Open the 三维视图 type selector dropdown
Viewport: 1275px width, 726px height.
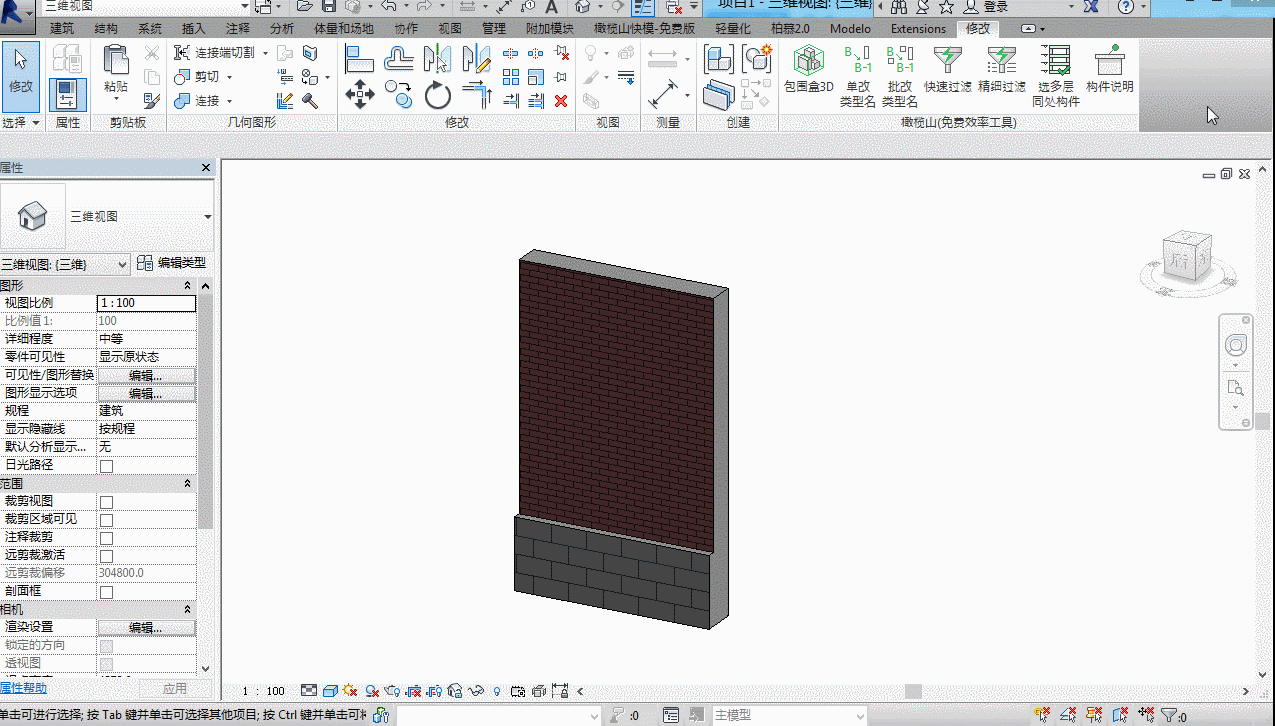(x=208, y=216)
